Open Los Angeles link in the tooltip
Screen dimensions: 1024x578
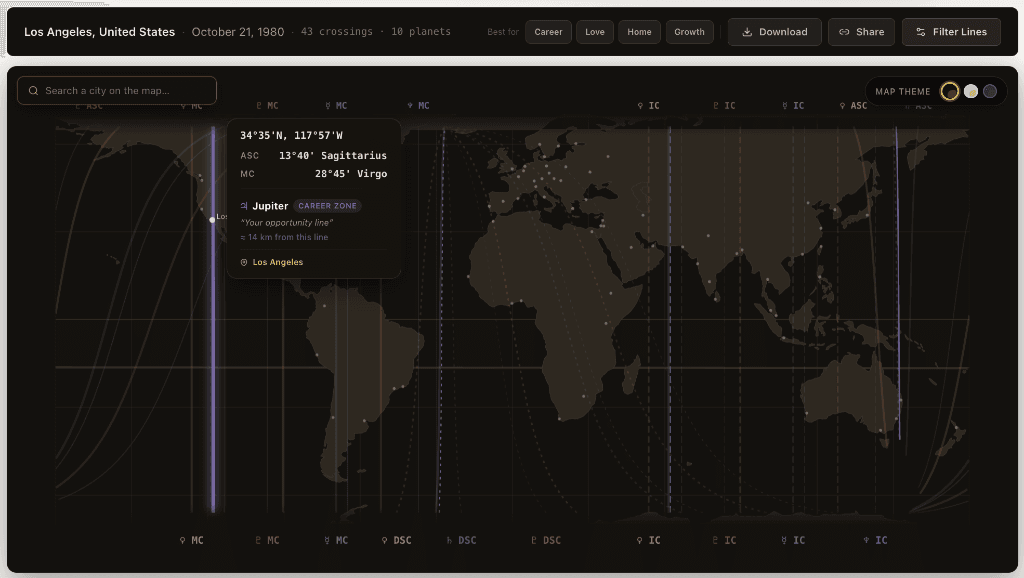click(278, 262)
